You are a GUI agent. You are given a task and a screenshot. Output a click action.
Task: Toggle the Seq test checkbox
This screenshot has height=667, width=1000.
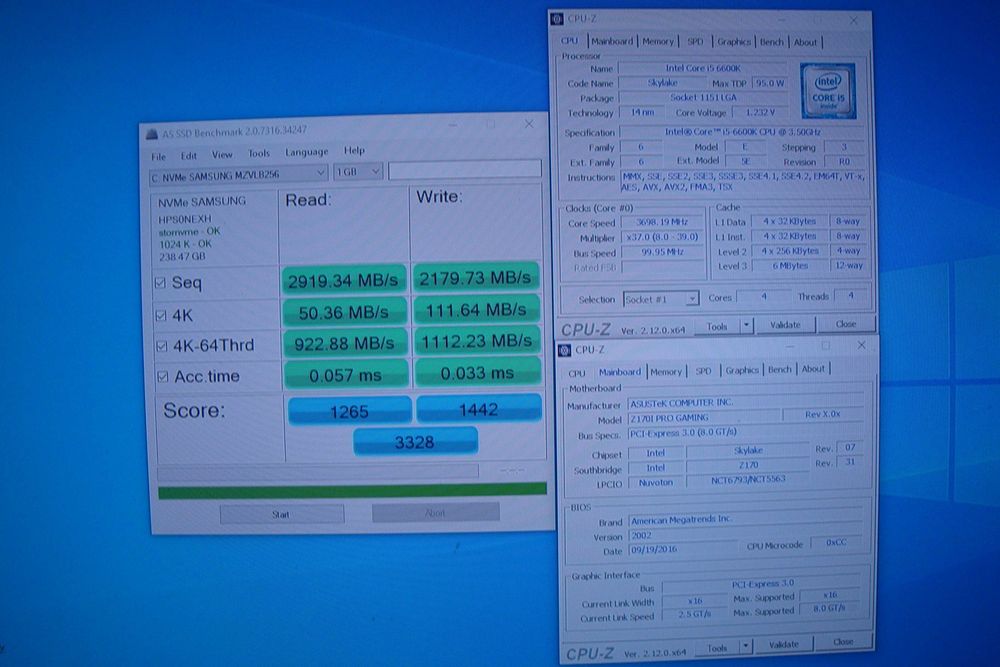(161, 282)
